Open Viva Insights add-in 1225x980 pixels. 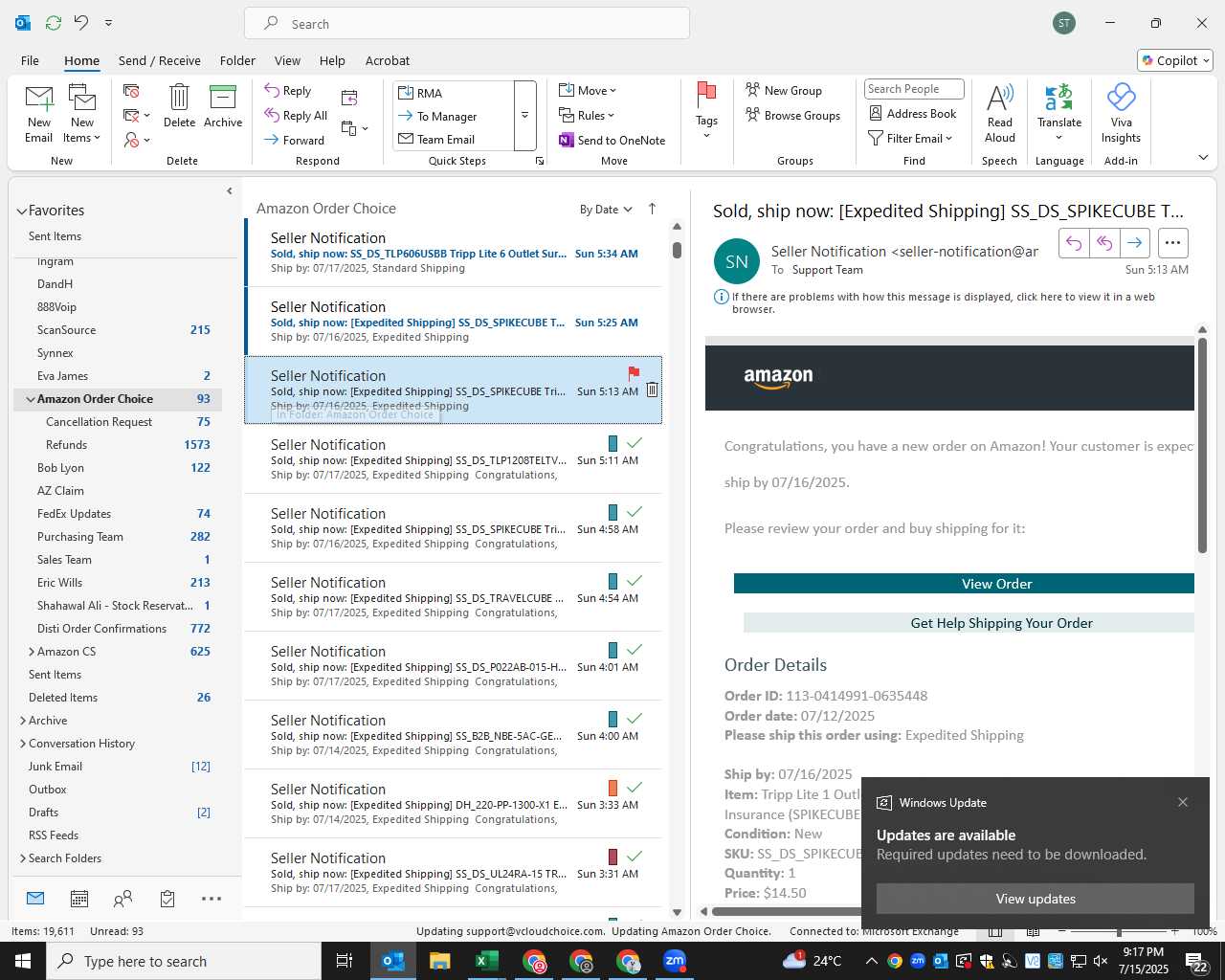(x=1121, y=114)
